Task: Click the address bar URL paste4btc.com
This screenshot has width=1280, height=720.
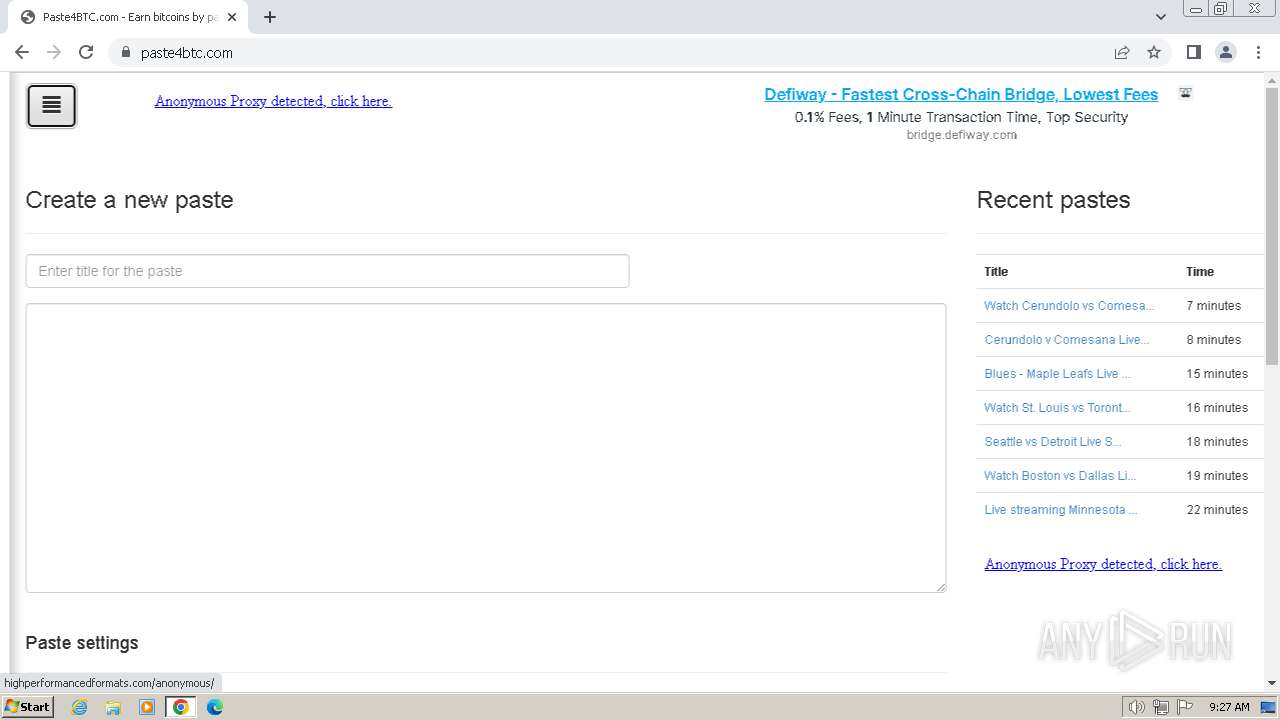Action: click(187, 53)
